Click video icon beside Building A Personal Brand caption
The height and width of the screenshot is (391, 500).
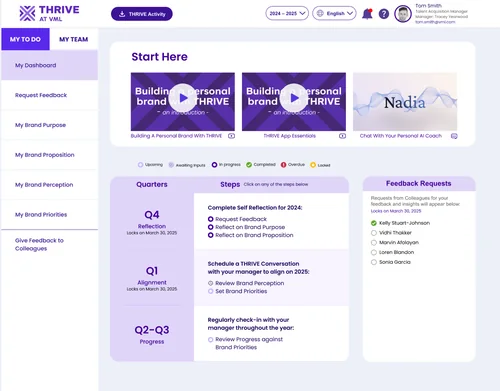(231, 136)
